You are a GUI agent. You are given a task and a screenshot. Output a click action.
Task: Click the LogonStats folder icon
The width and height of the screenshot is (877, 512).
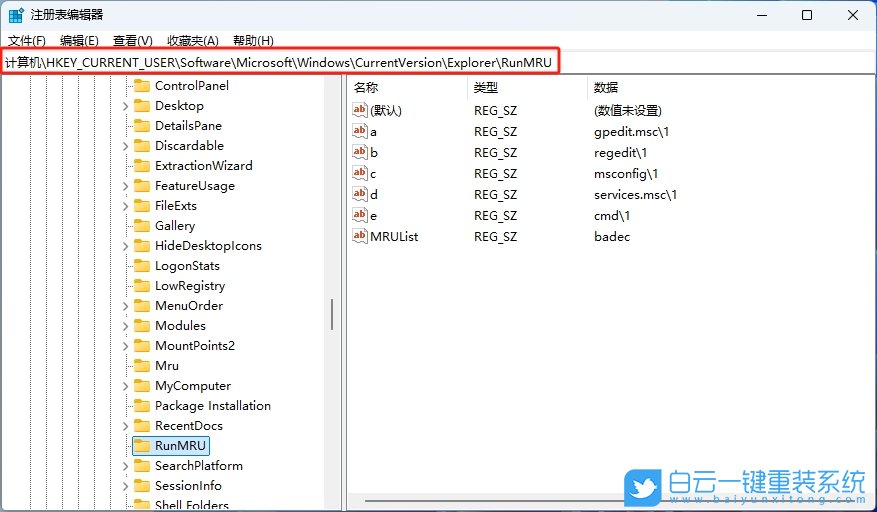coord(142,266)
